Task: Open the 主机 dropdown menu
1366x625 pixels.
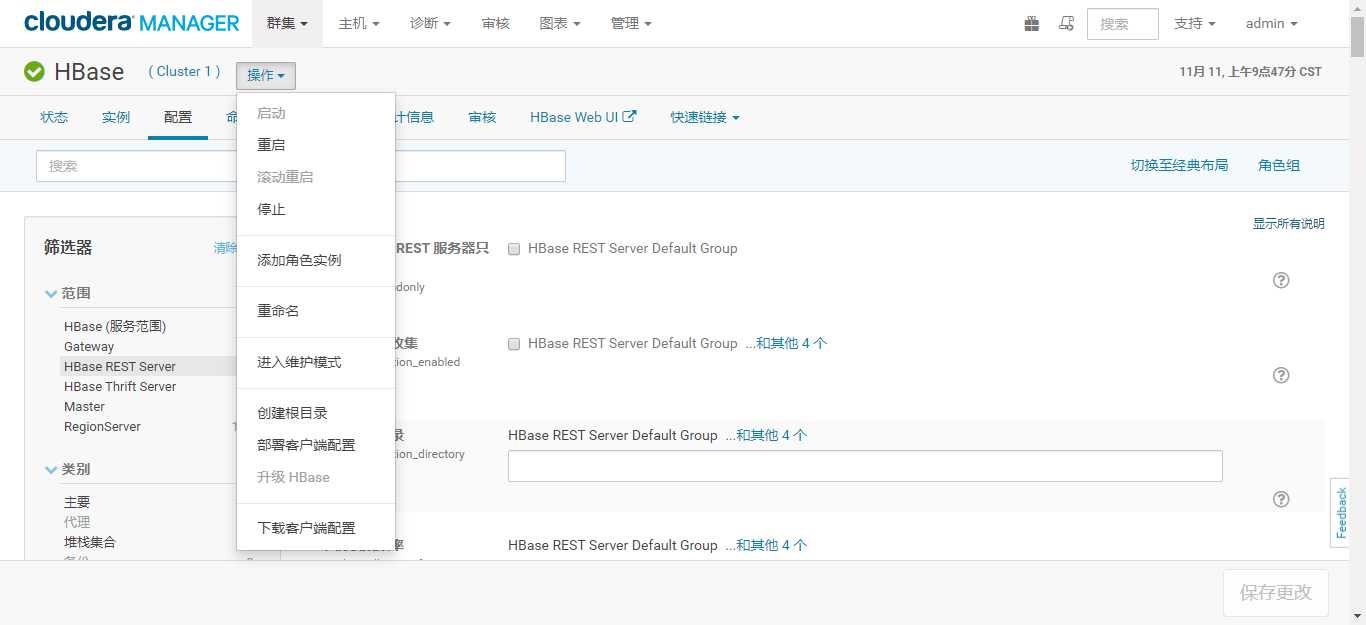Action: coord(359,23)
